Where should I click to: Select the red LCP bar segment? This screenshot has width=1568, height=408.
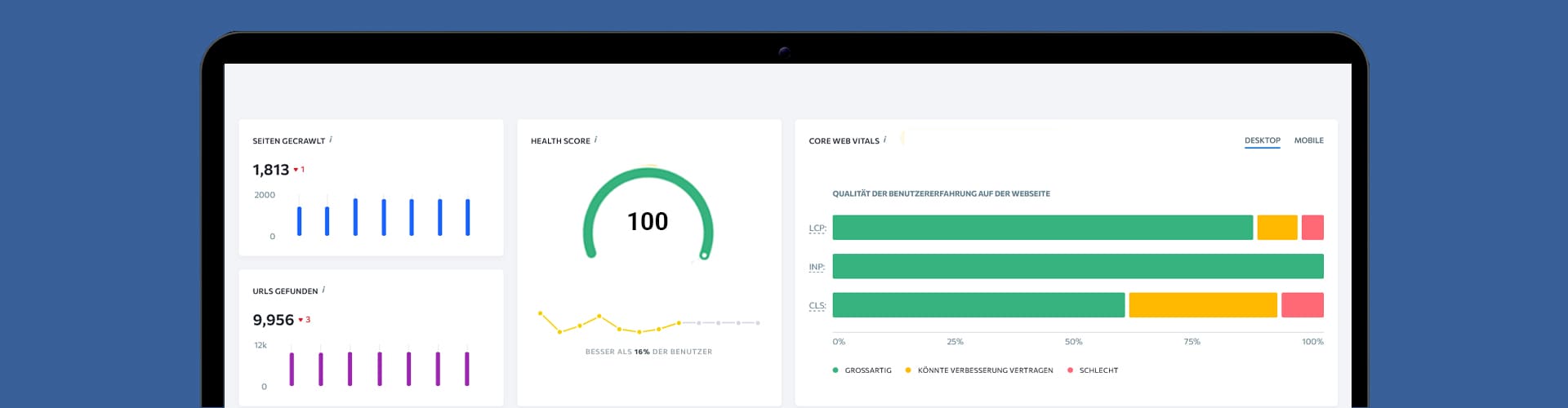(x=1312, y=228)
